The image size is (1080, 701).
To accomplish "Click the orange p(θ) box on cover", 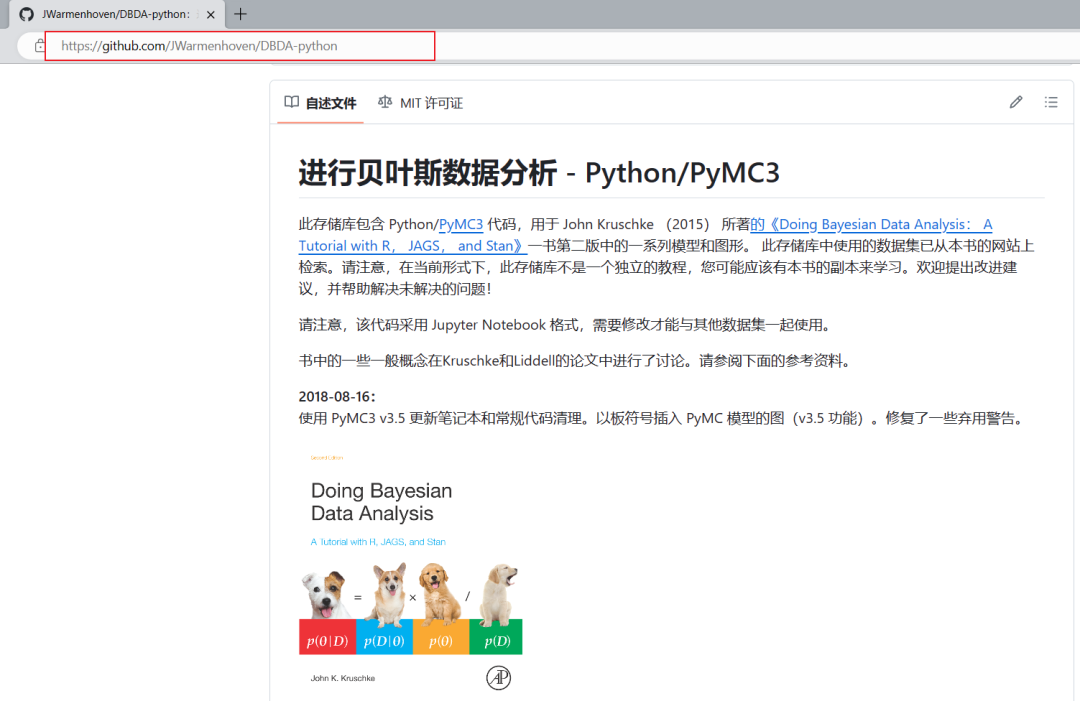I will (441, 637).
